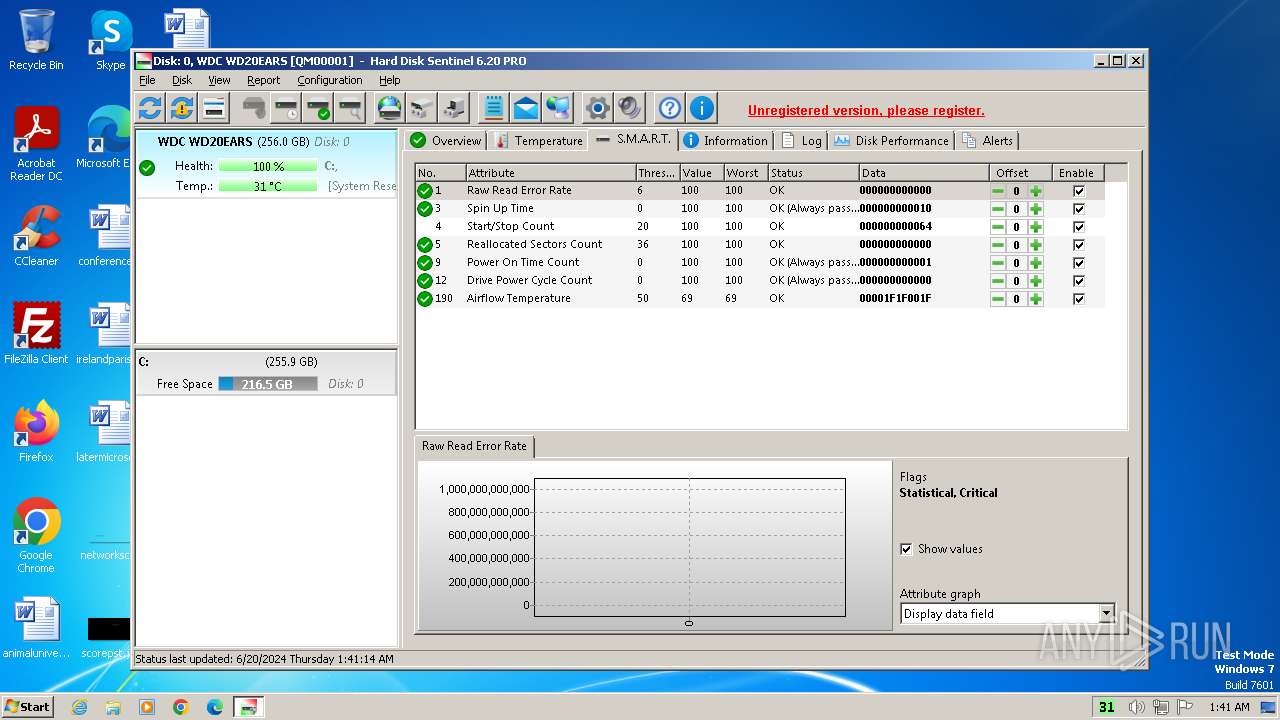Decrease offset for Start/Stop Count
Screen dimensions: 1280x720
coord(998,227)
